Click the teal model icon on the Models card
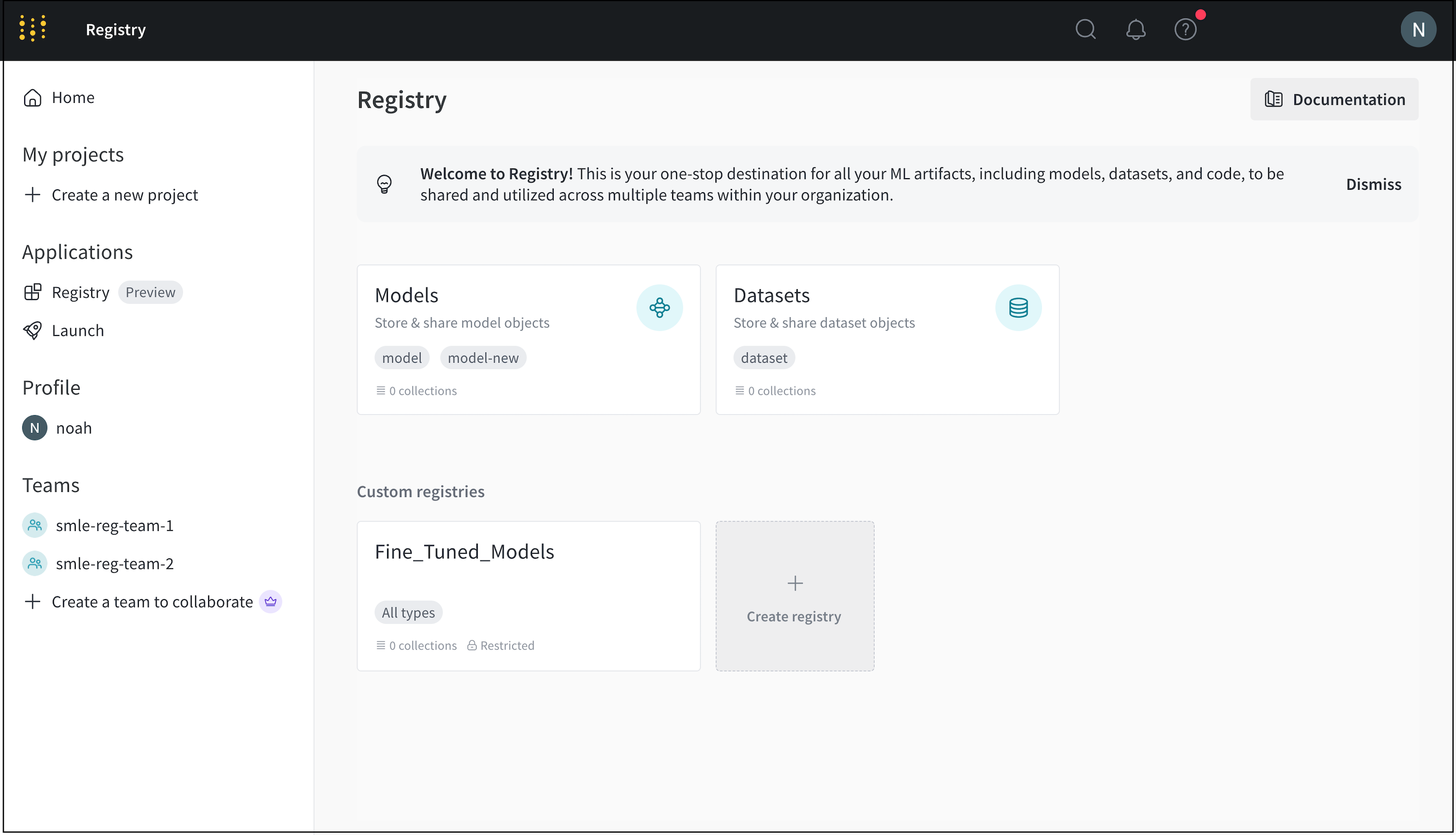Viewport: 1456px width, 835px height. [659, 307]
